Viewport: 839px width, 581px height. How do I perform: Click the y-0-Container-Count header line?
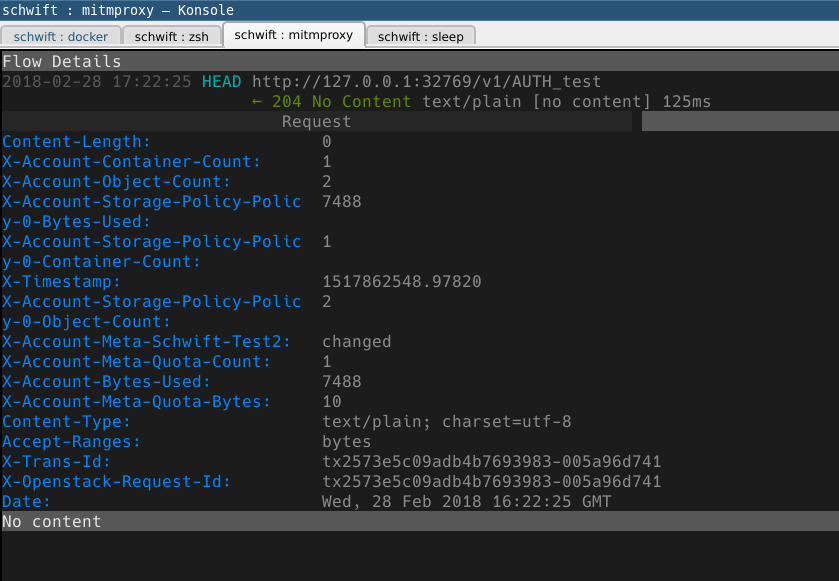pos(101,262)
